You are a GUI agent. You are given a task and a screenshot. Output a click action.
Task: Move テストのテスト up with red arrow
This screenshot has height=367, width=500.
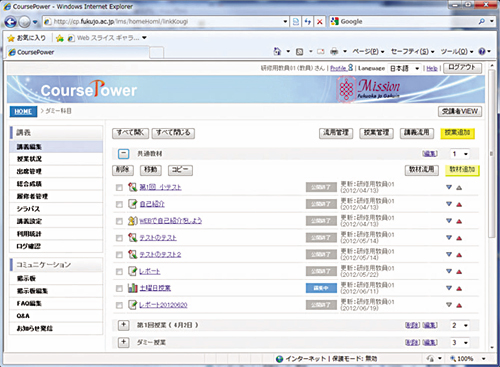(x=459, y=238)
